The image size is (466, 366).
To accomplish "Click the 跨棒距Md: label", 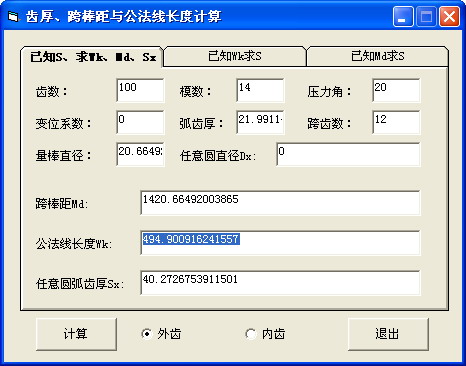I will 62,204.
